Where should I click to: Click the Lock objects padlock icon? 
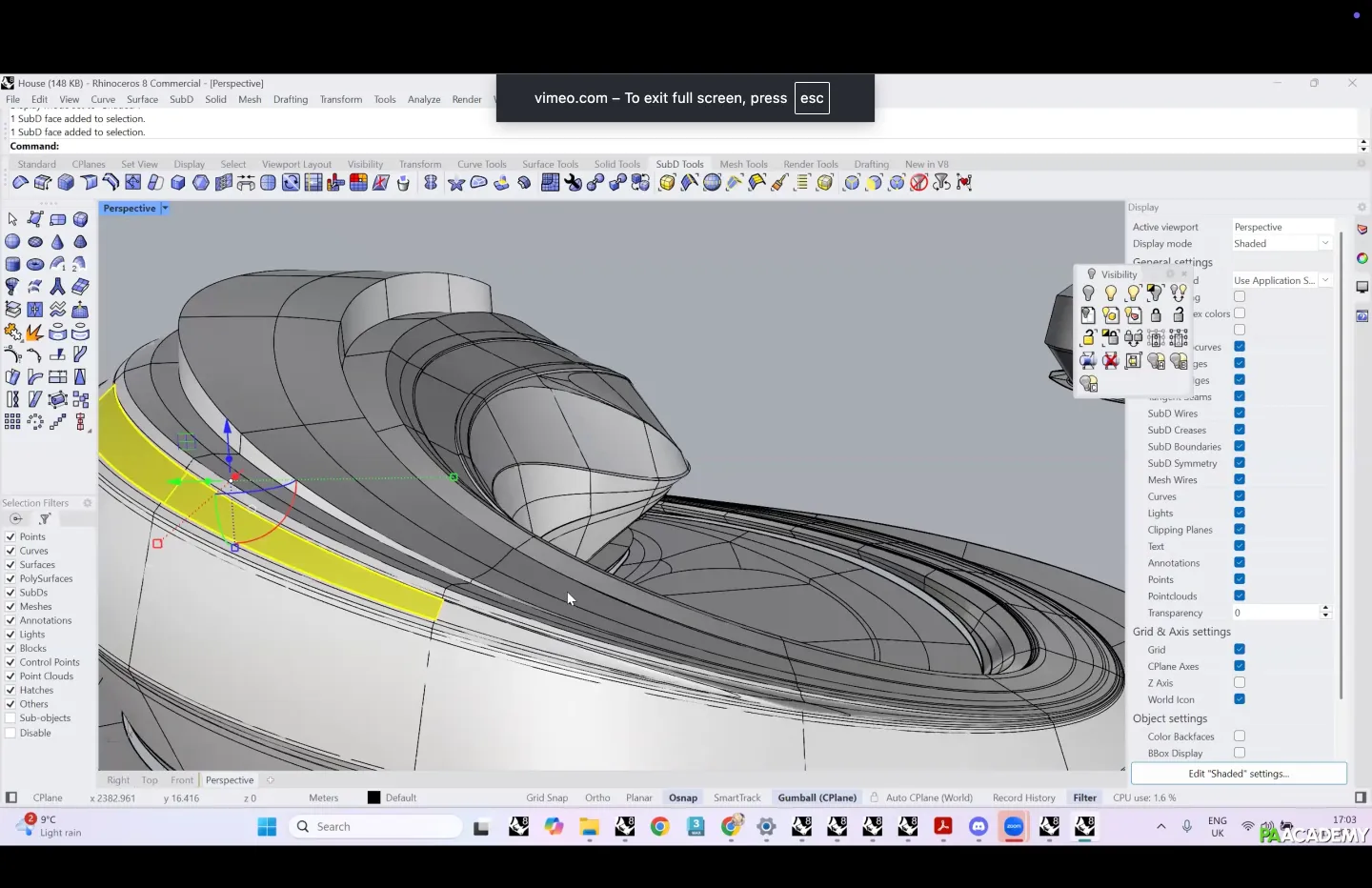[1156, 315]
